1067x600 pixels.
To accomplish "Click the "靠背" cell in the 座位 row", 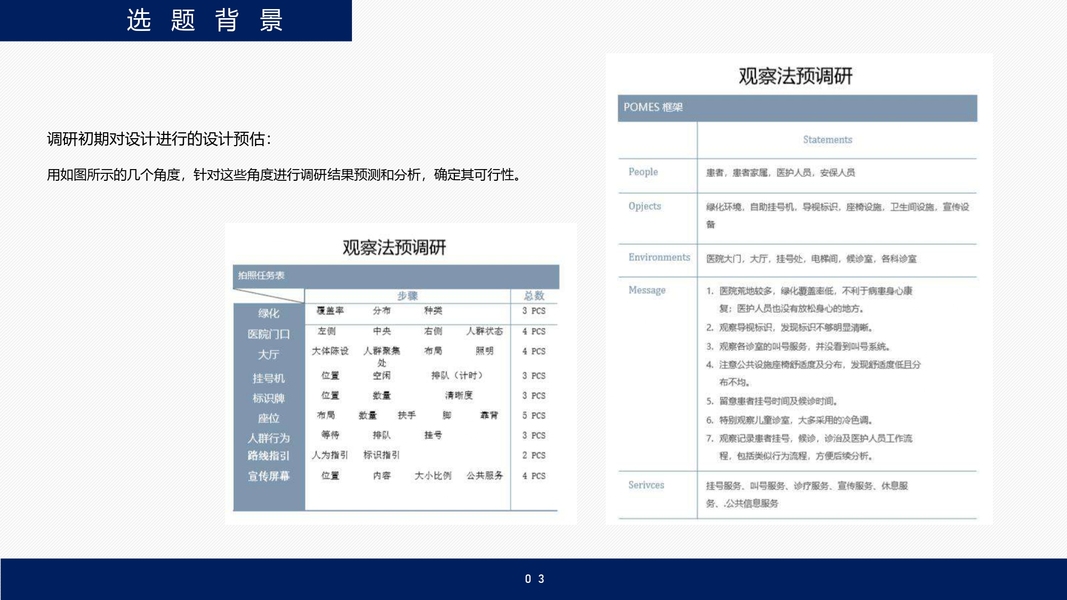I will pos(489,415).
